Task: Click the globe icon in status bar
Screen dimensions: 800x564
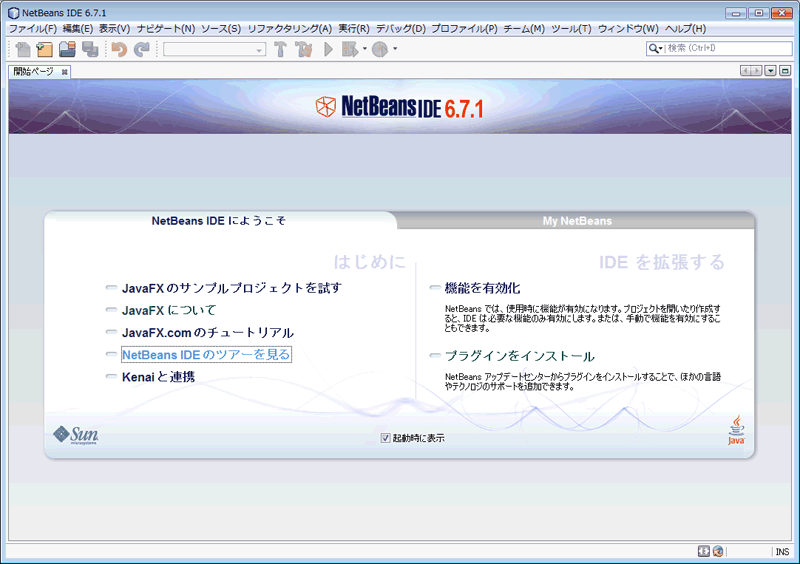Action: point(718,551)
